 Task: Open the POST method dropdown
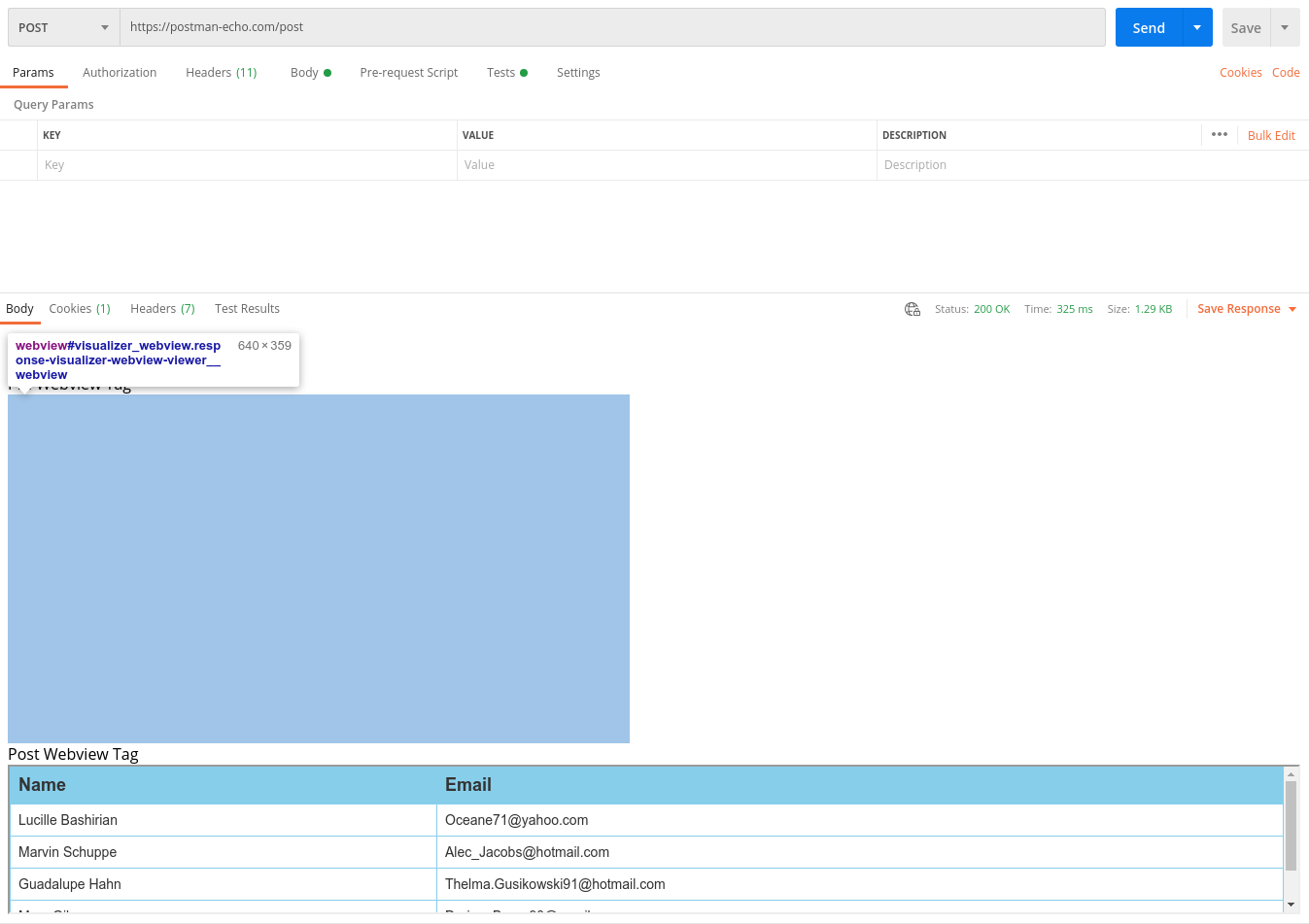pos(62,27)
